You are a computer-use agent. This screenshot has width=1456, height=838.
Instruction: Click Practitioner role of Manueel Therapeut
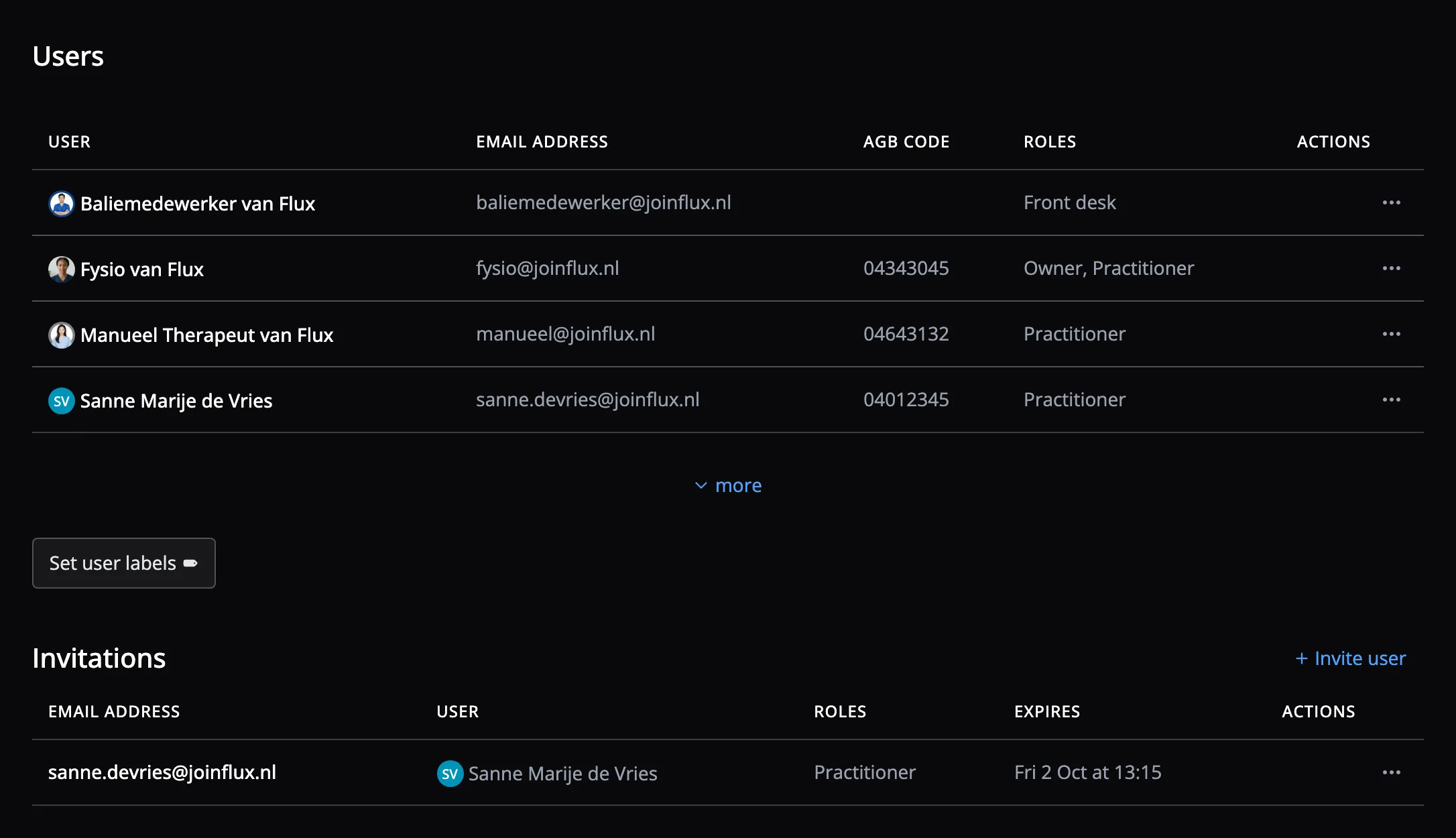[1075, 334]
